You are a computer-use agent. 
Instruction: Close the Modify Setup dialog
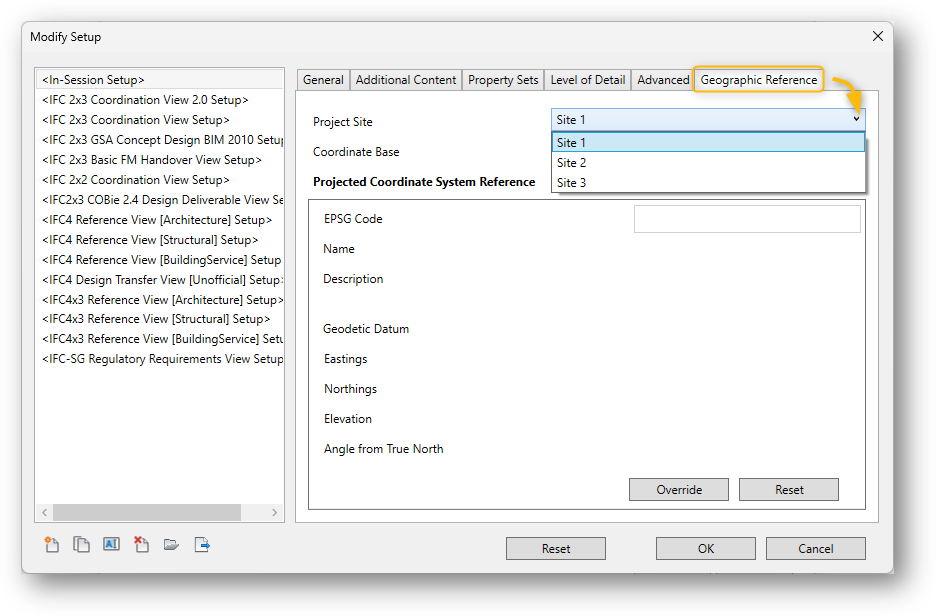pyautogui.click(x=878, y=36)
